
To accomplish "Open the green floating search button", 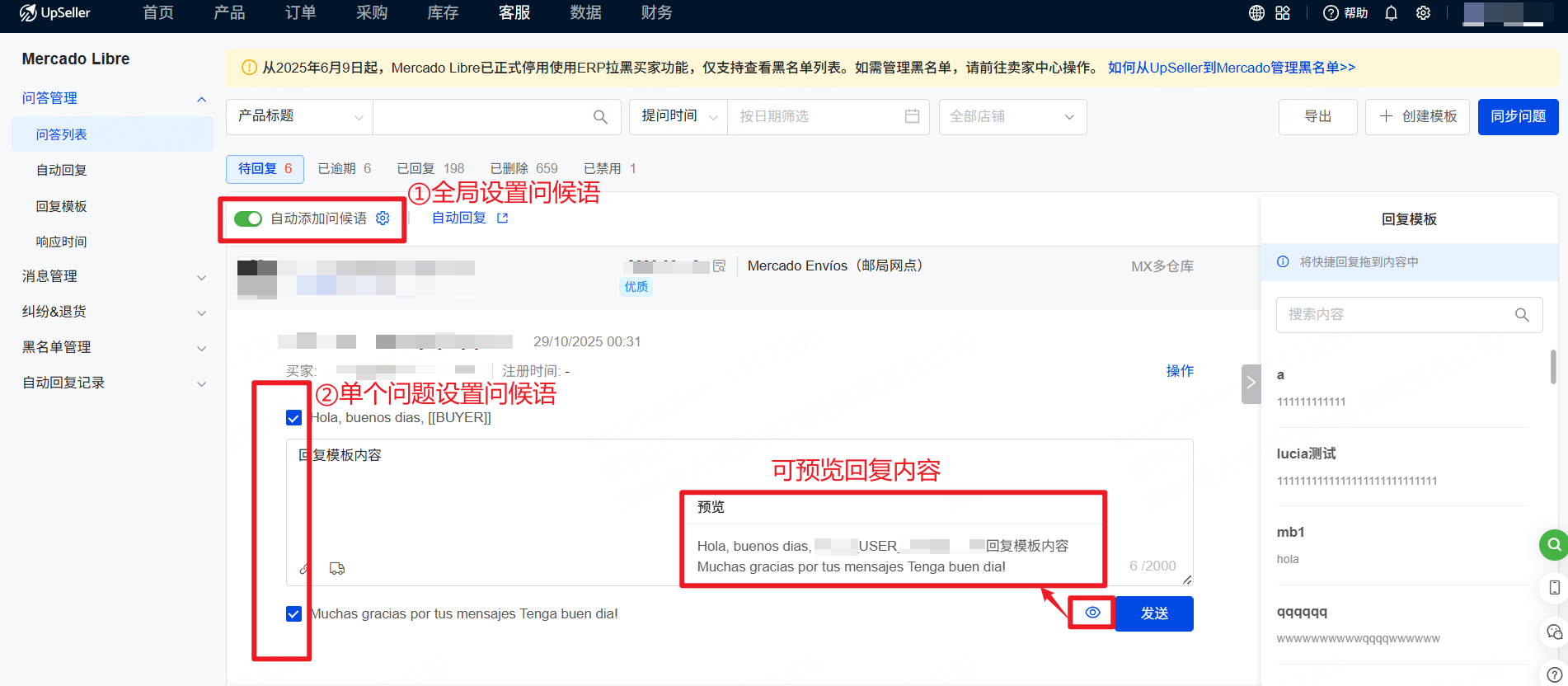I will coord(1553,545).
